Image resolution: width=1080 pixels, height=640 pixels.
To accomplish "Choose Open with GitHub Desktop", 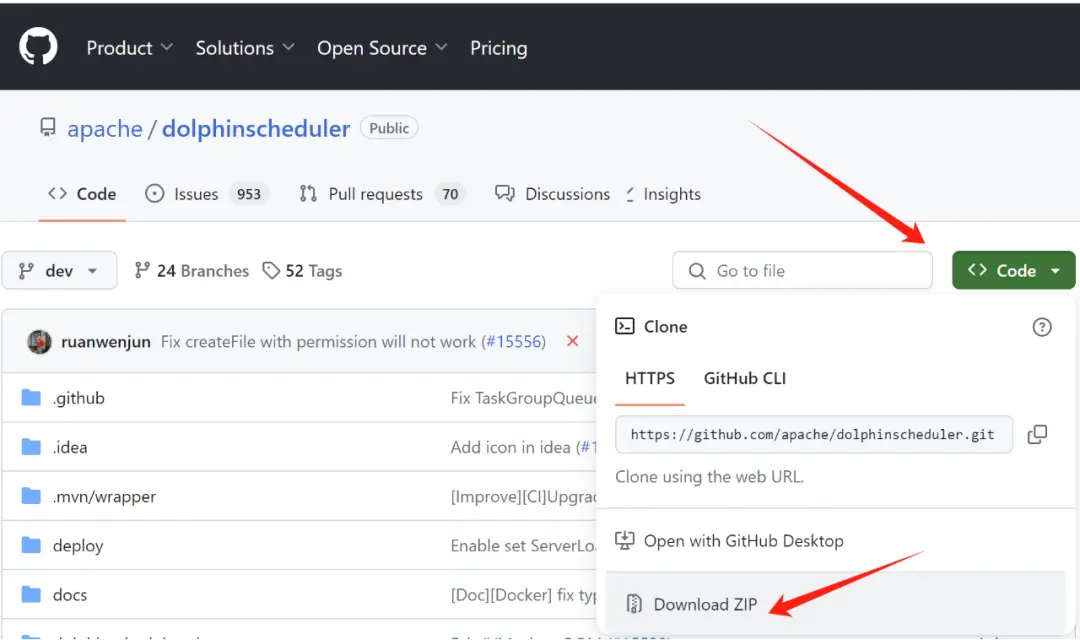I will pos(742,541).
